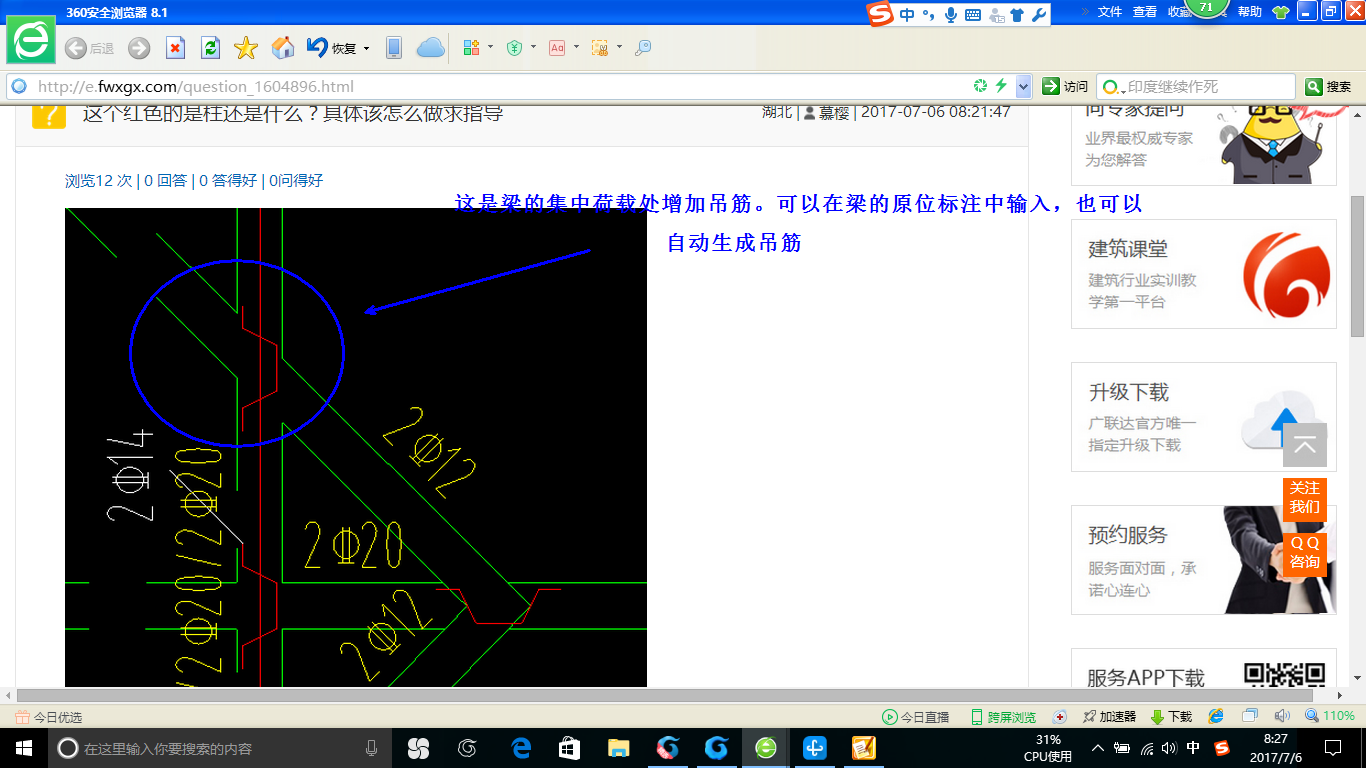Open the Sogou wrench settings icon

[x=1038, y=14]
